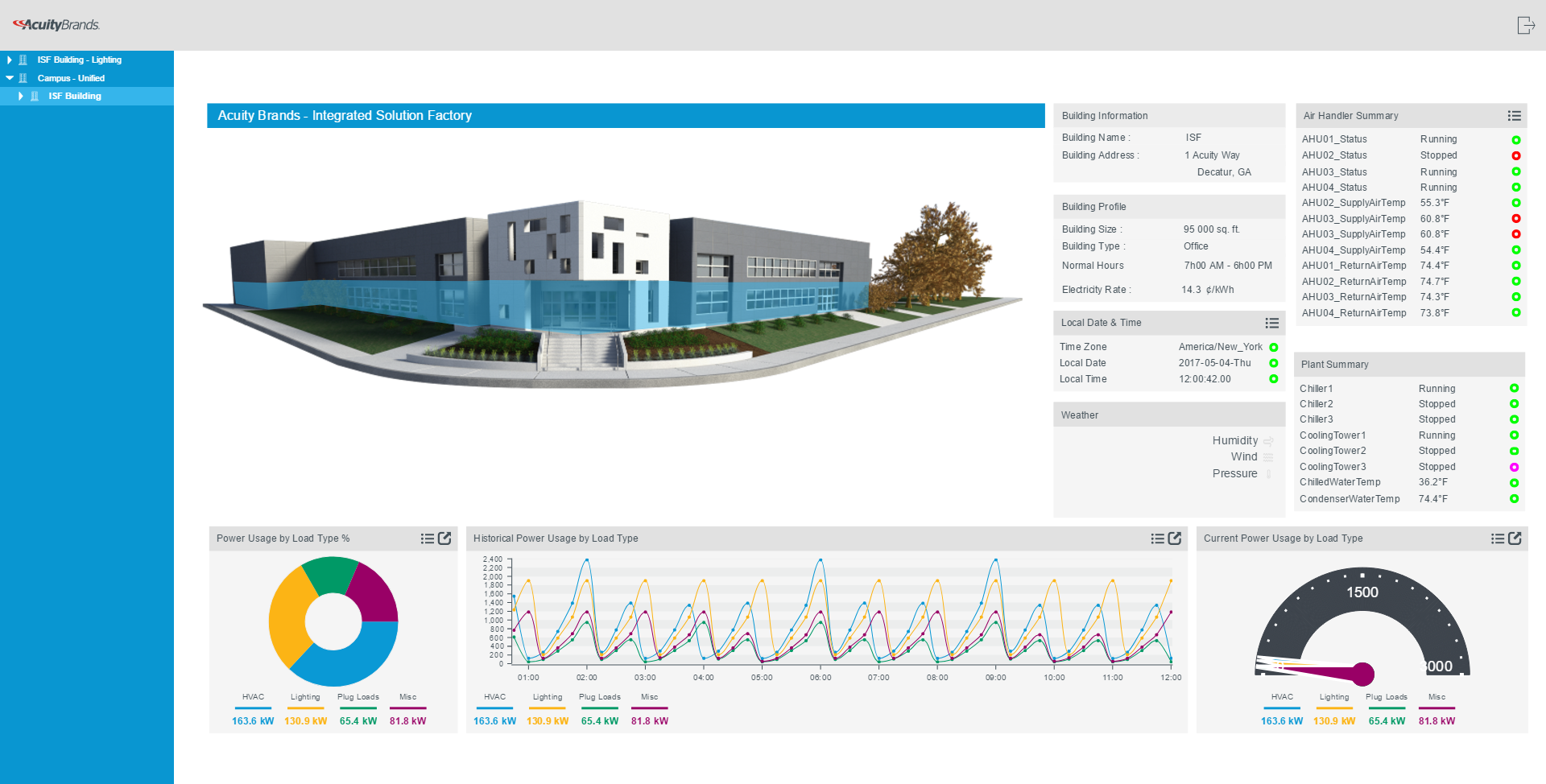Select Campus - Unified in the tree
Image resolution: width=1546 pixels, height=784 pixels.
click(x=71, y=78)
